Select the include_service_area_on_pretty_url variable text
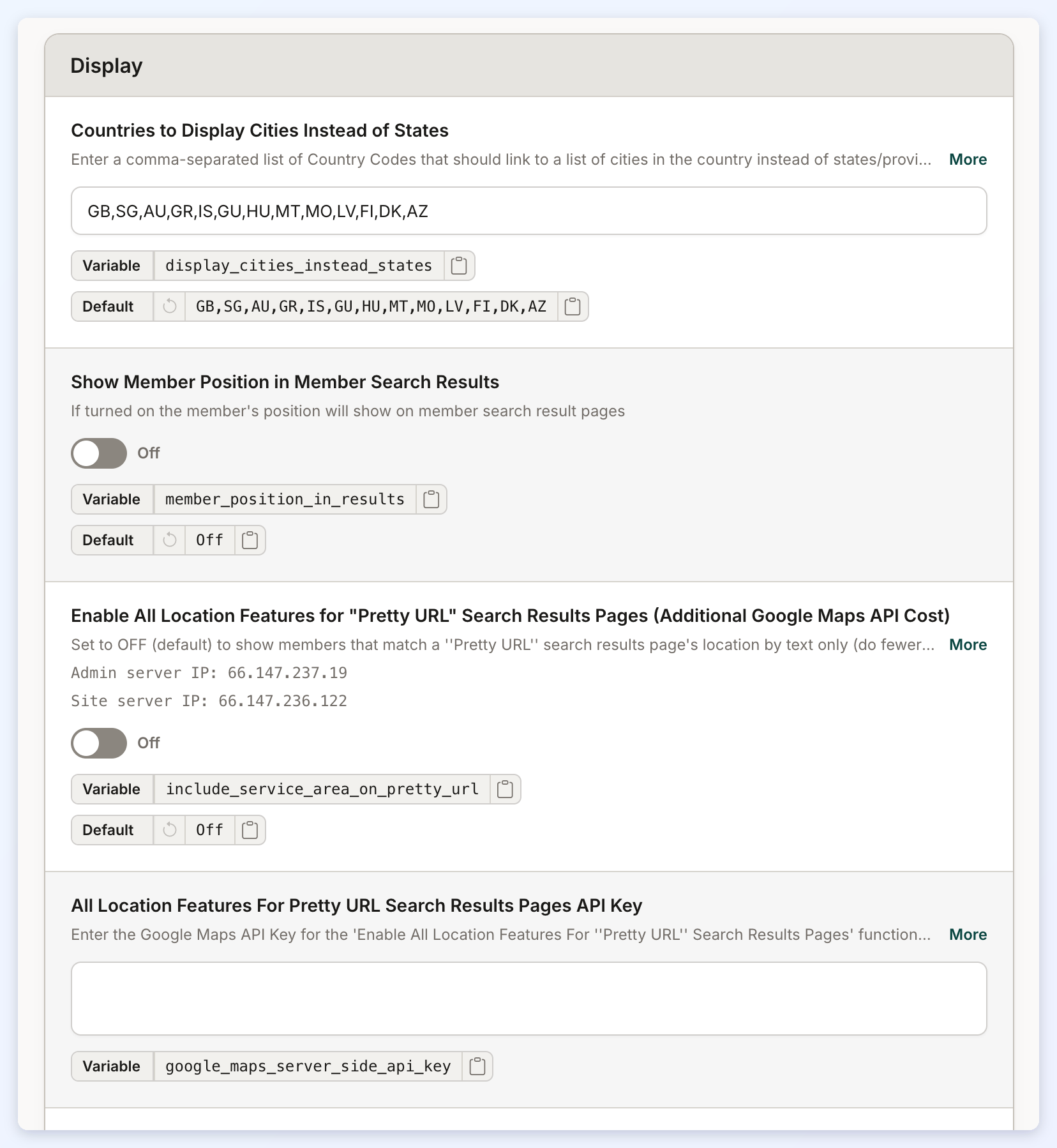Viewport: 1057px width, 1148px height. [322, 789]
